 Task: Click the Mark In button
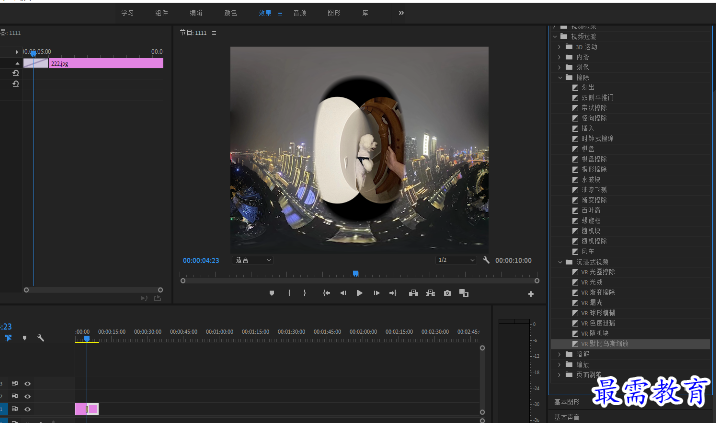pos(289,293)
